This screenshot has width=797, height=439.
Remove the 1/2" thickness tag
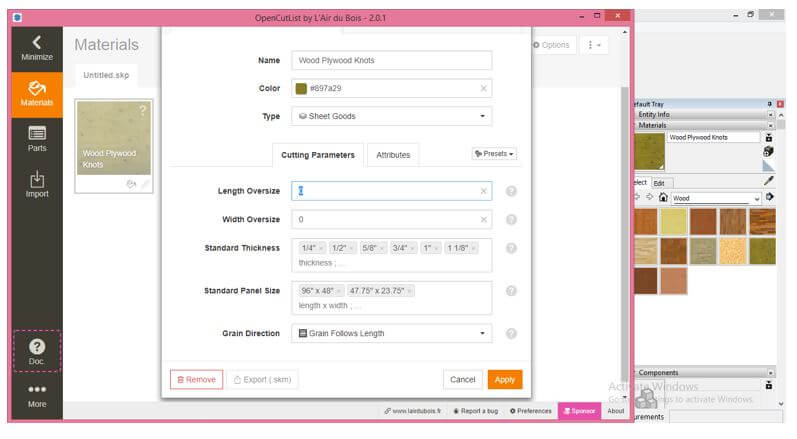351,248
